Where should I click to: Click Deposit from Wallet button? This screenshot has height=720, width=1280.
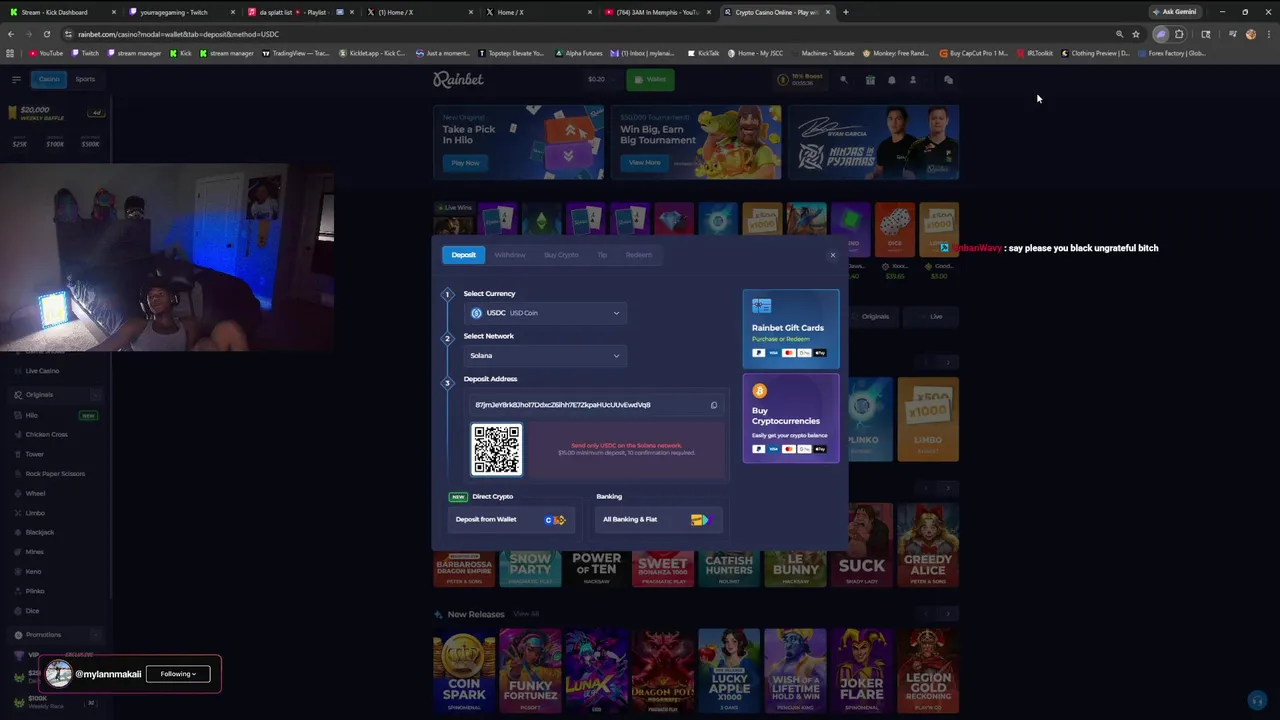coord(511,520)
